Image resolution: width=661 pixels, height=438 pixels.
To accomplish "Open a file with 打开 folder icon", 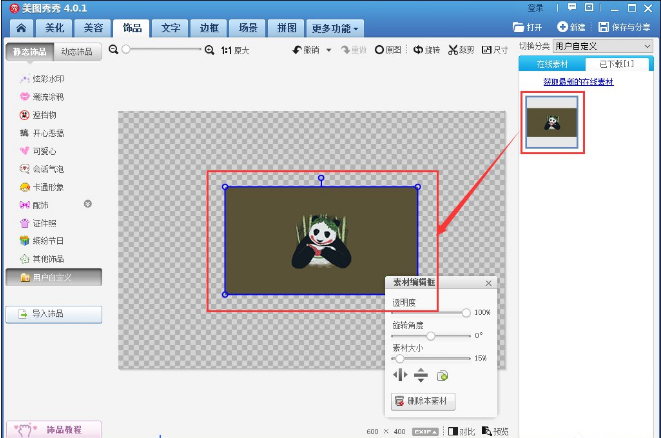I will coord(527,27).
